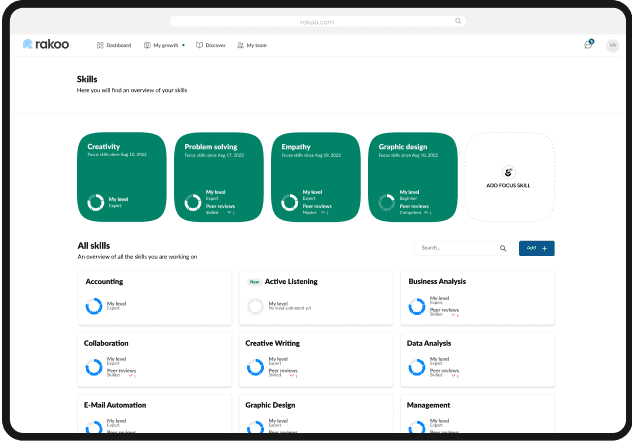Open the Dashboard menu item
632x441 pixels.
point(114,45)
